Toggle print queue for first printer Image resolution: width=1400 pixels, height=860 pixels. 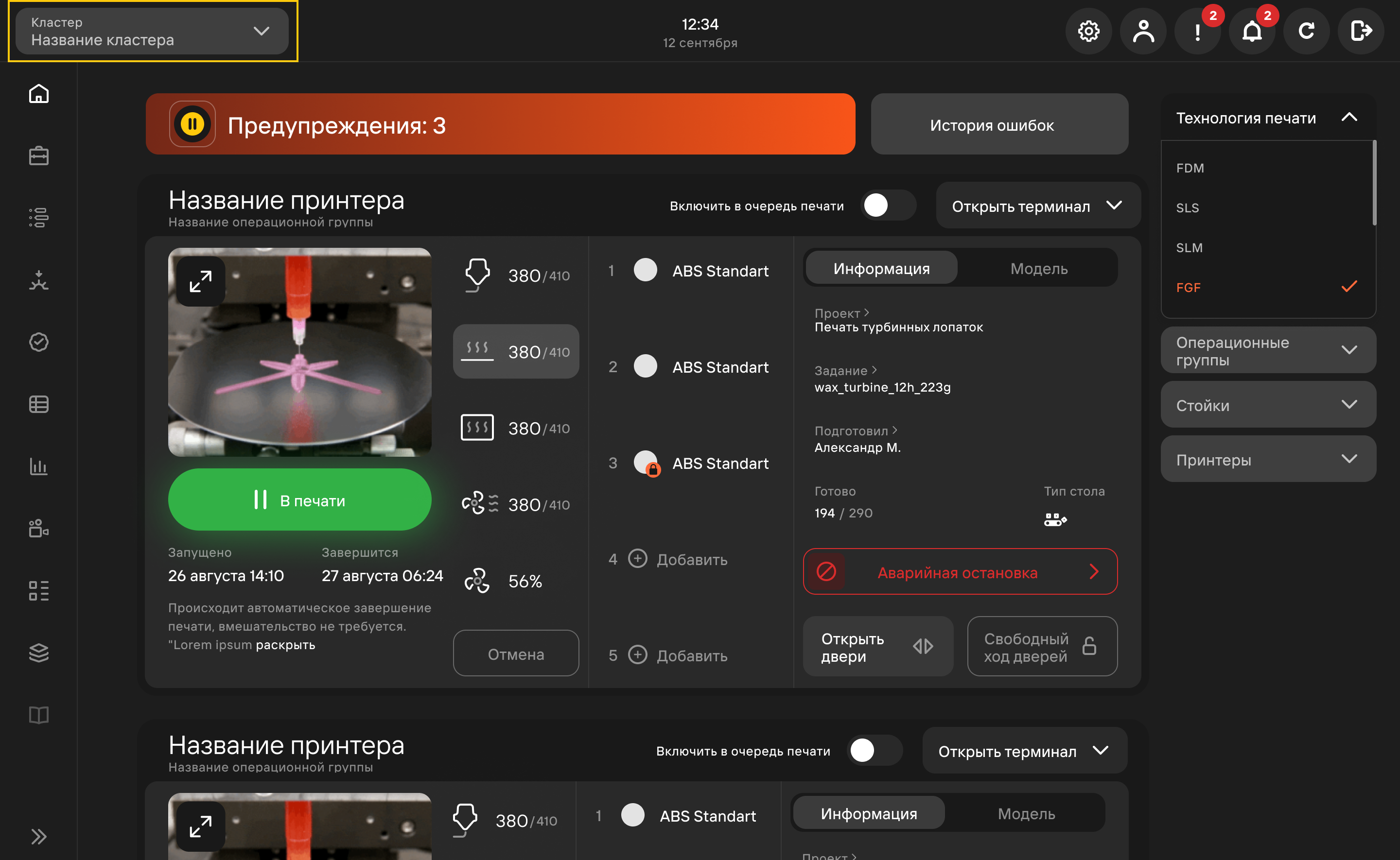coord(888,206)
